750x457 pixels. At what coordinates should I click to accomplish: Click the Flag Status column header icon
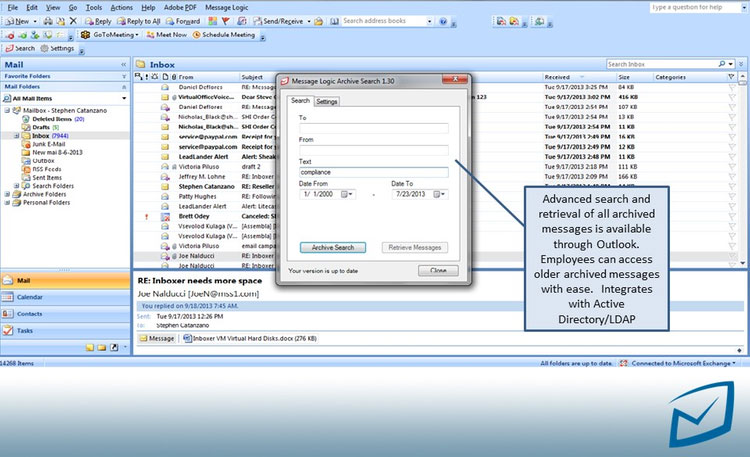[x=731, y=77]
